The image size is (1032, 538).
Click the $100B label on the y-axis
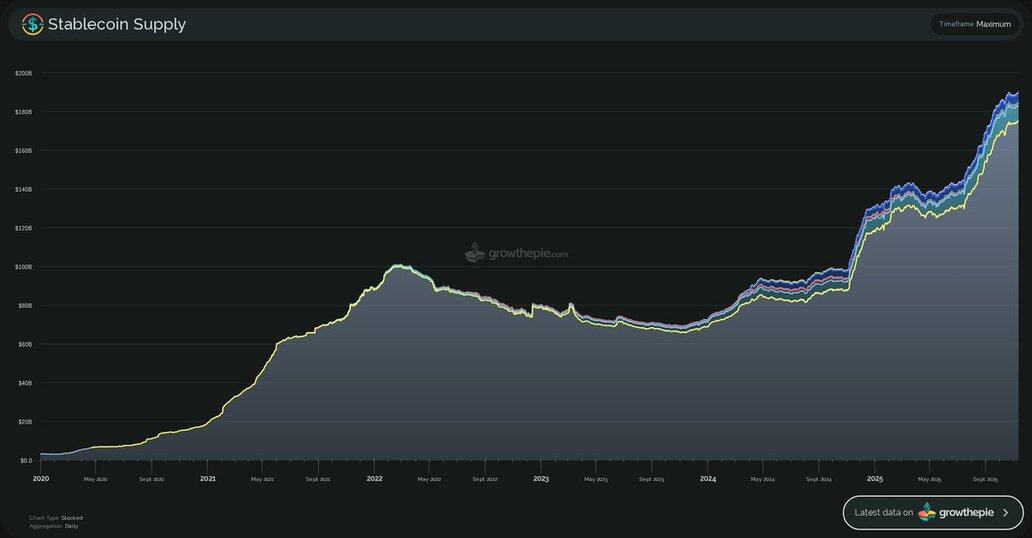[x=23, y=267]
